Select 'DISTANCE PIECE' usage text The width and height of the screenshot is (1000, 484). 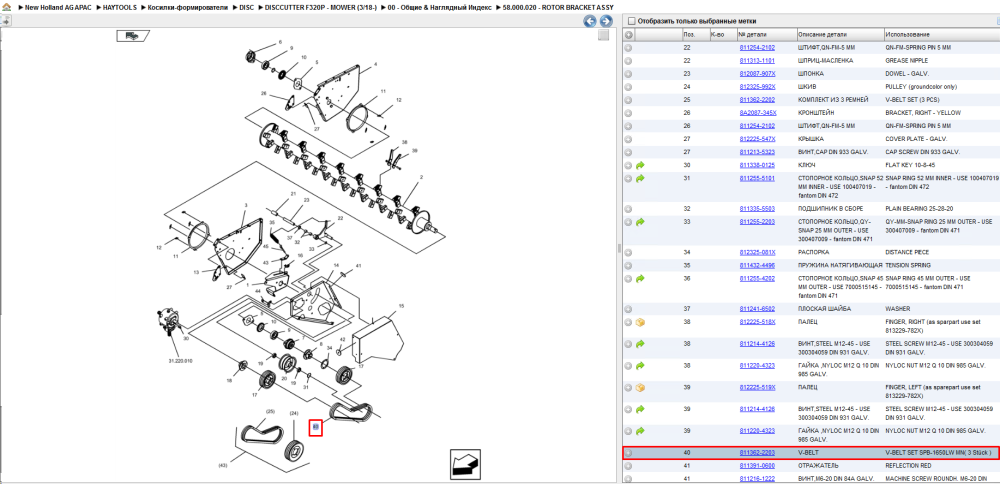coord(908,253)
